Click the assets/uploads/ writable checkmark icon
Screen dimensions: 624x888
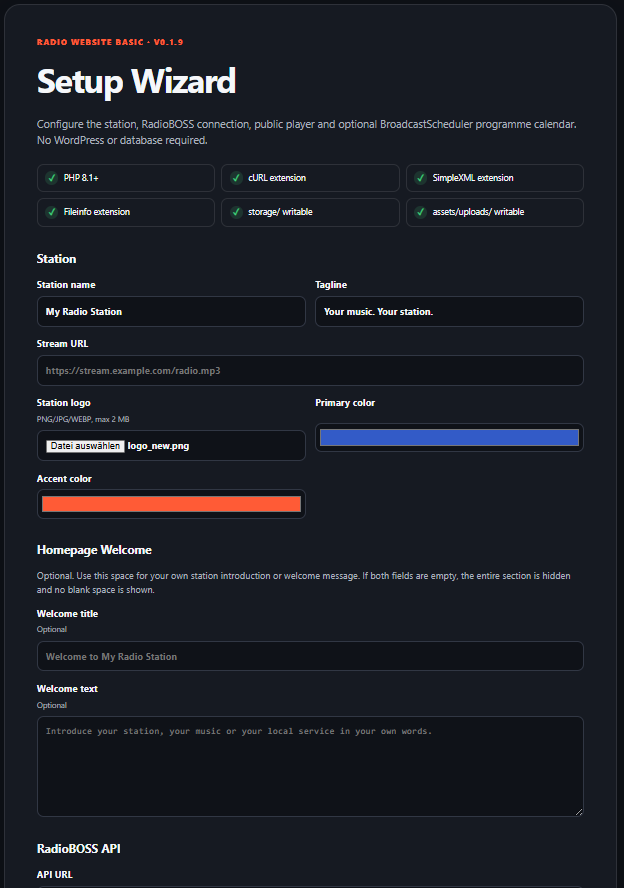pyautogui.click(x=421, y=212)
